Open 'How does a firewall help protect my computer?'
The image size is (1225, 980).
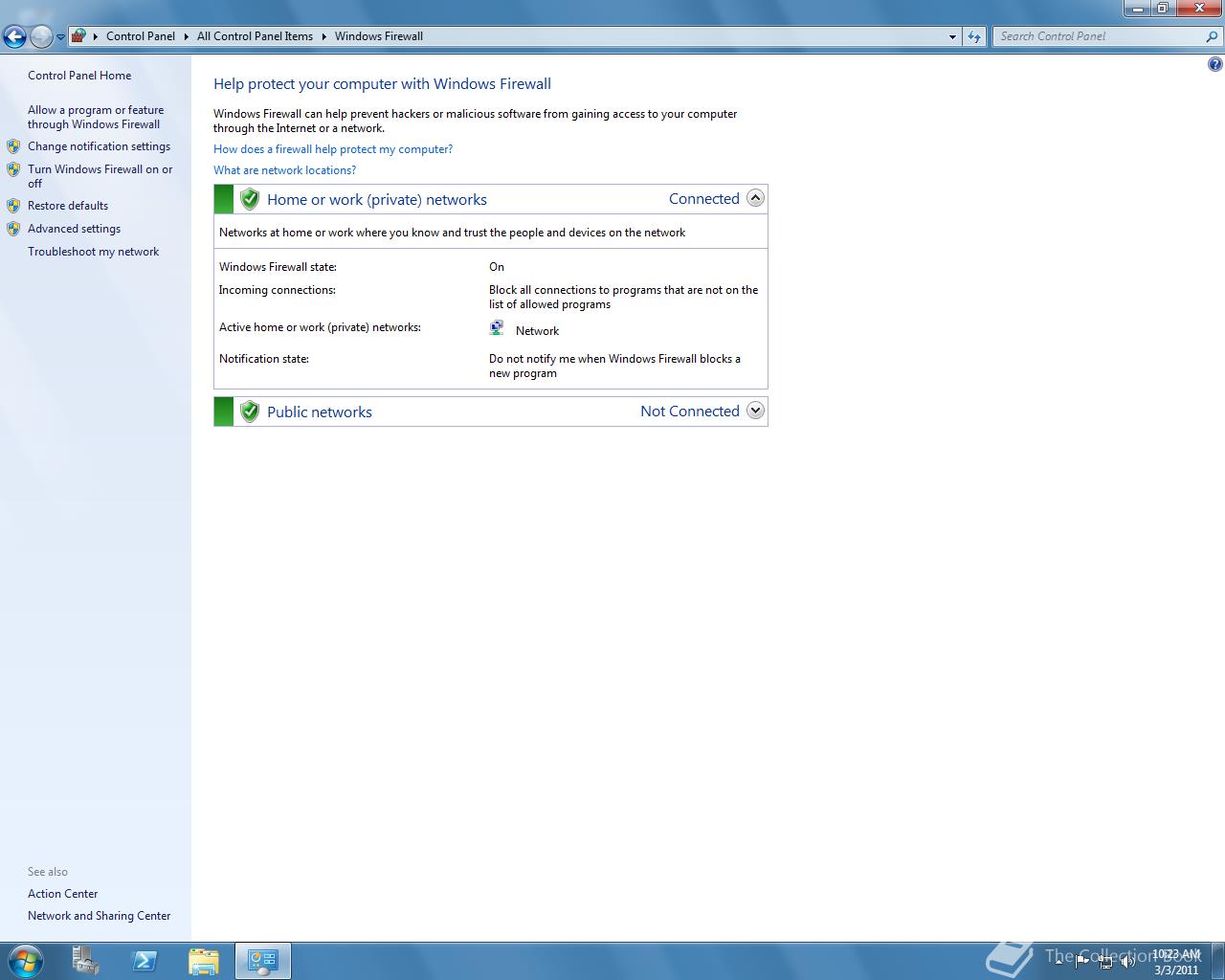333,149
